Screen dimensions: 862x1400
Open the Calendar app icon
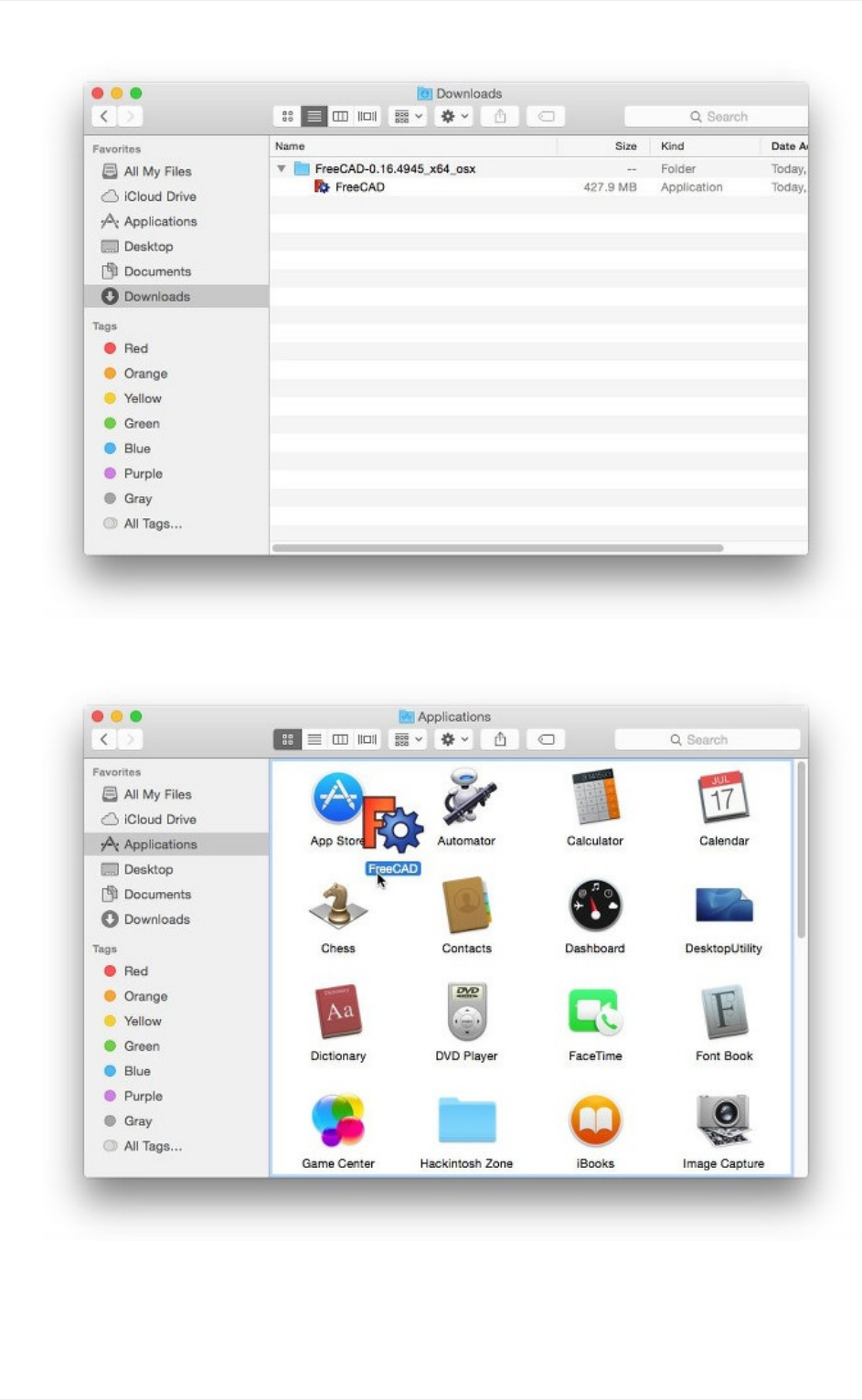724,797
